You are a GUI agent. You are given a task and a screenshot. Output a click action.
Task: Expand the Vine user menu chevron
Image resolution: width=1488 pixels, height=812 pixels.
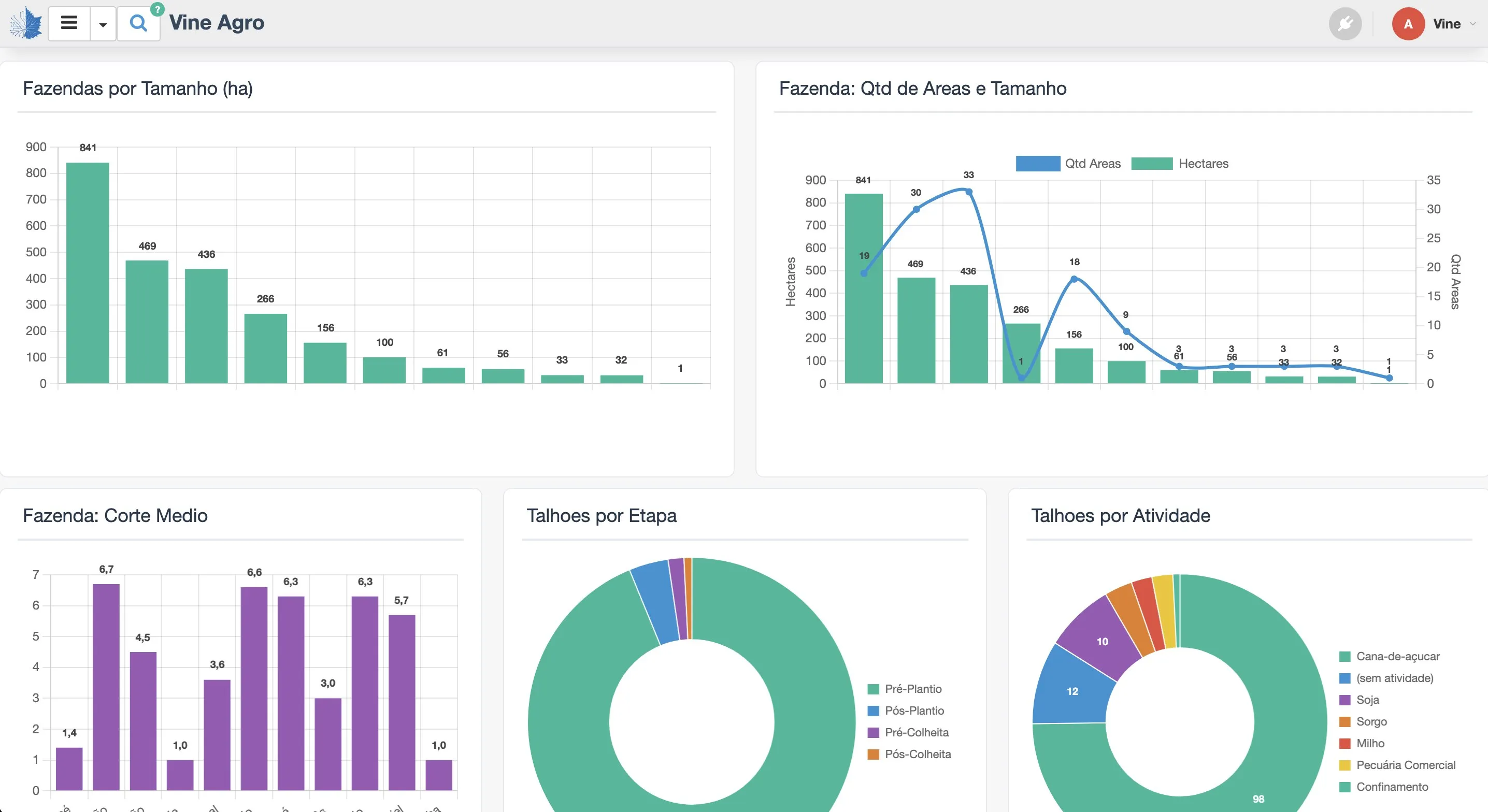tap(1472, 24)
